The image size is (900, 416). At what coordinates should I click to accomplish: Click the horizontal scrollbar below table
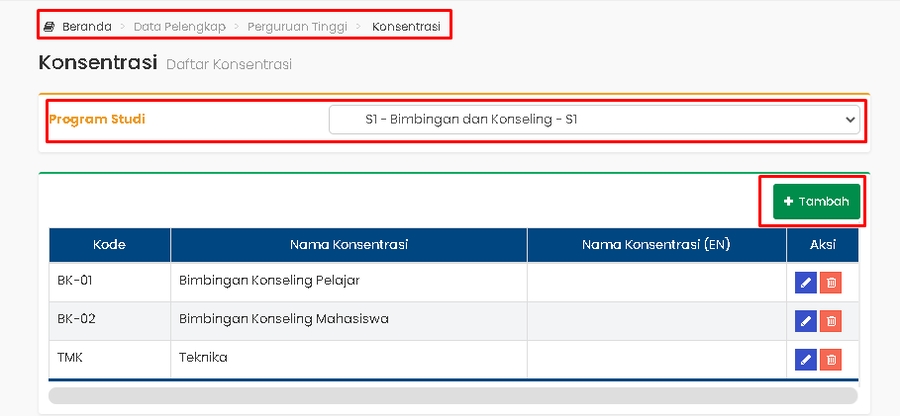tap(453, 395)
